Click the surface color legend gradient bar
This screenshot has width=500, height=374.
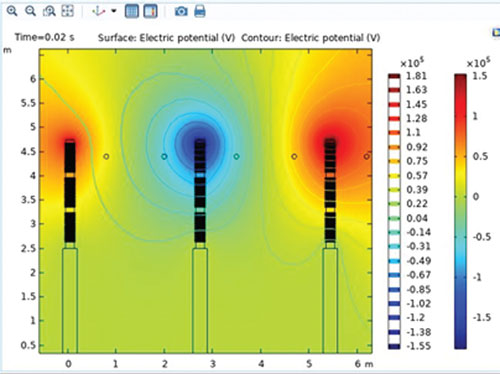coord(460,211)
